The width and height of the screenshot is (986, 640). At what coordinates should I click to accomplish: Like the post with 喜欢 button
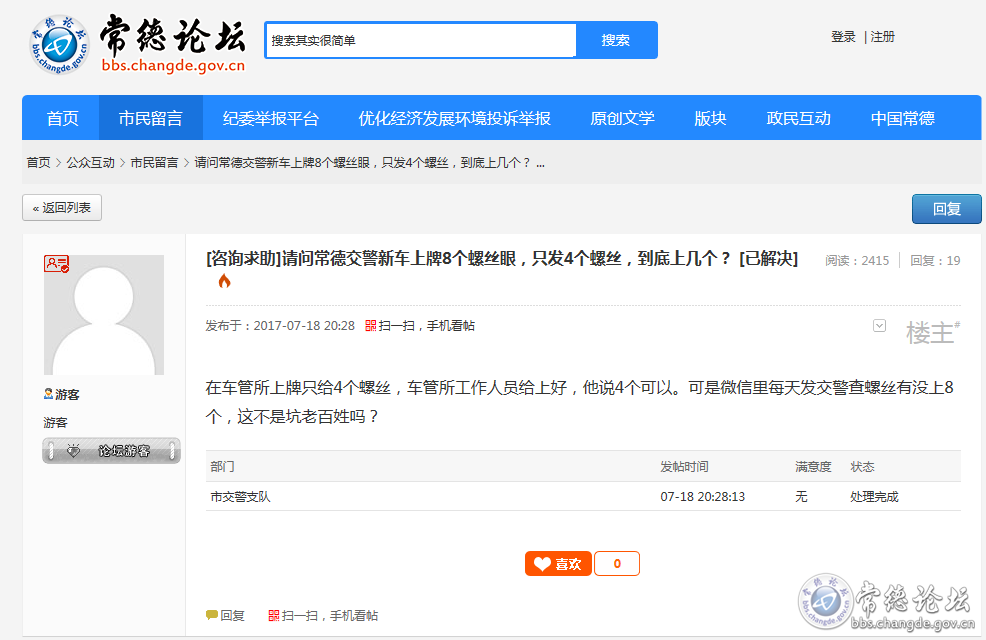[x=558, y=564]
